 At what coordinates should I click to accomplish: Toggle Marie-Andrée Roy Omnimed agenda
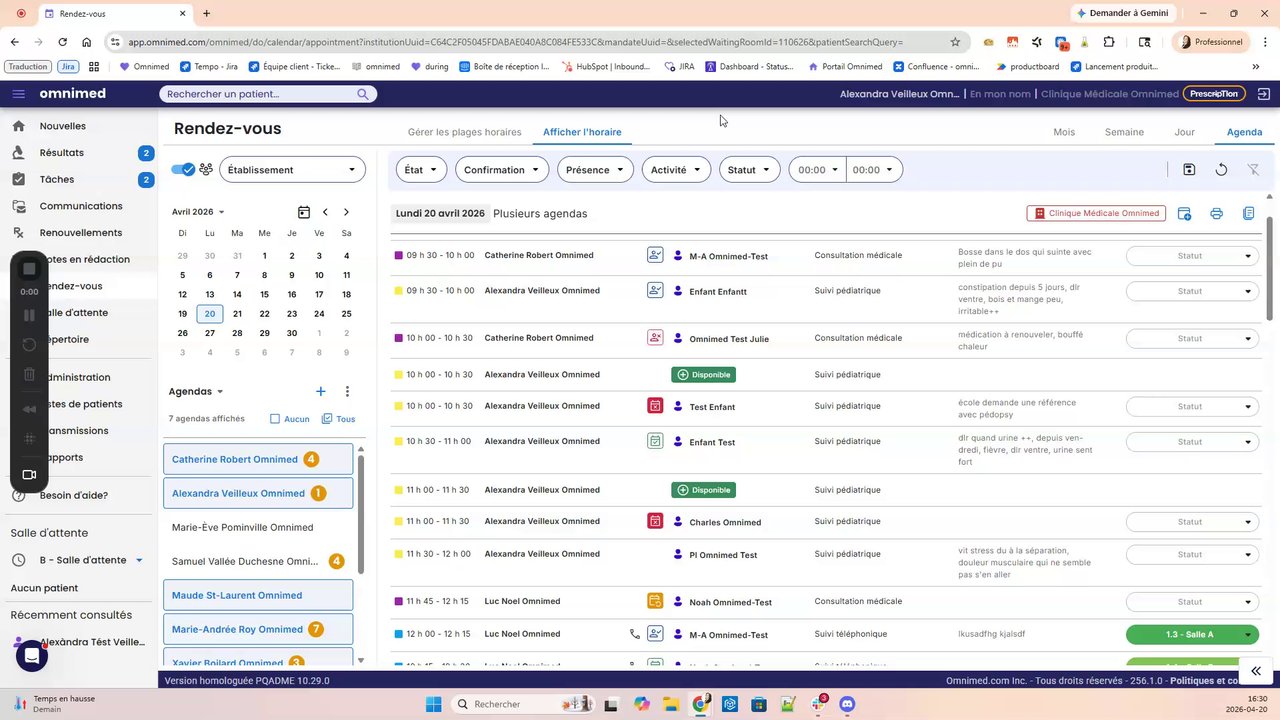[258, 629]
